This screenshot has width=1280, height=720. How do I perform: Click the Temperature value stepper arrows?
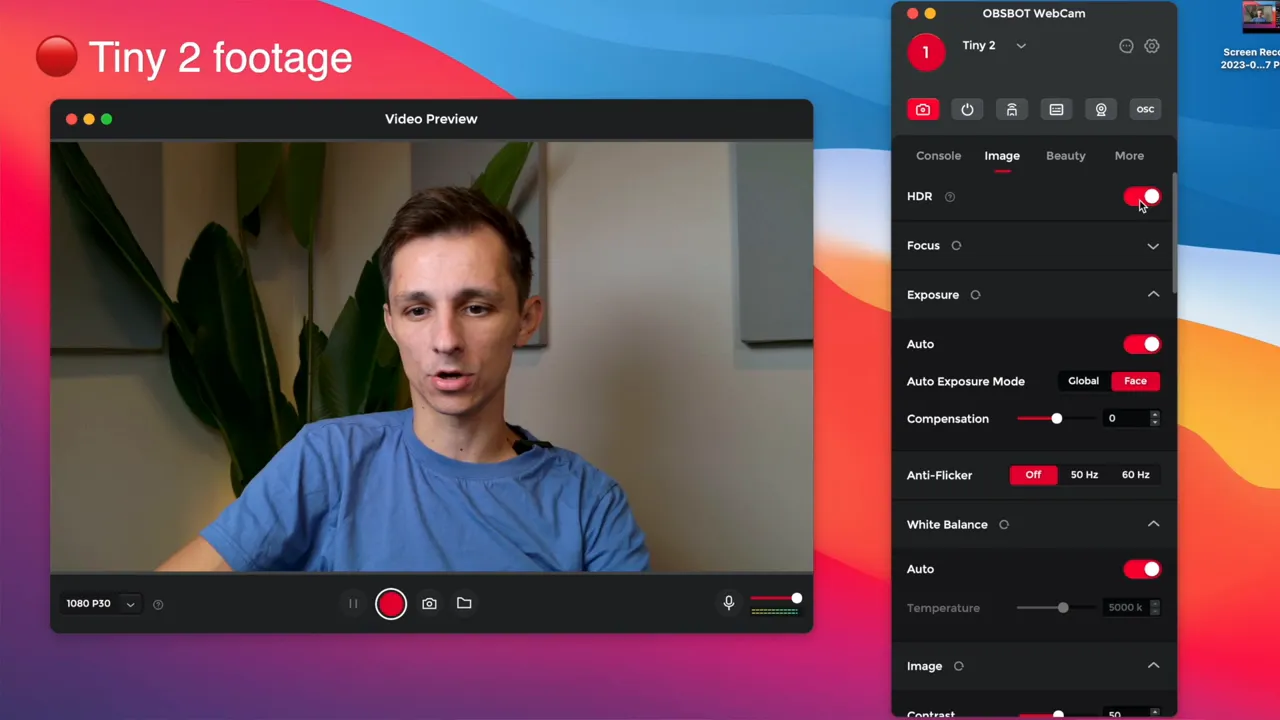[1155, 608]
